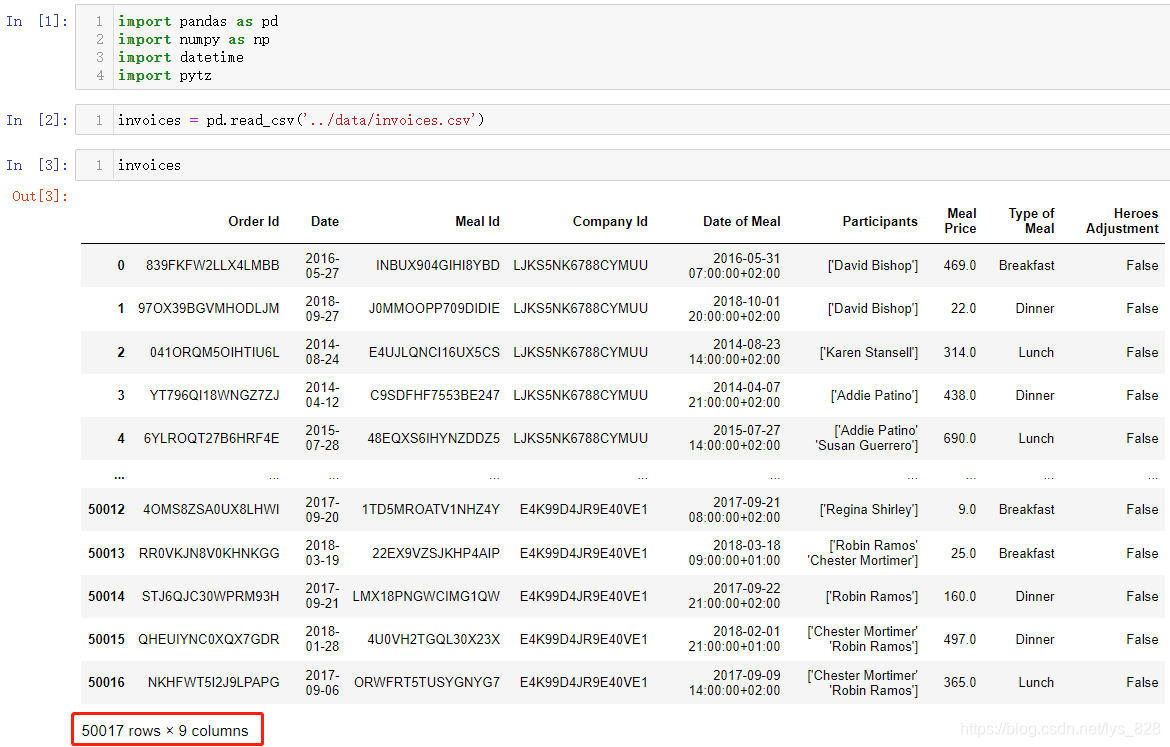Click Meal Price value 22.0
This screenshot has width=1170, height=747.
coord(963,309)
